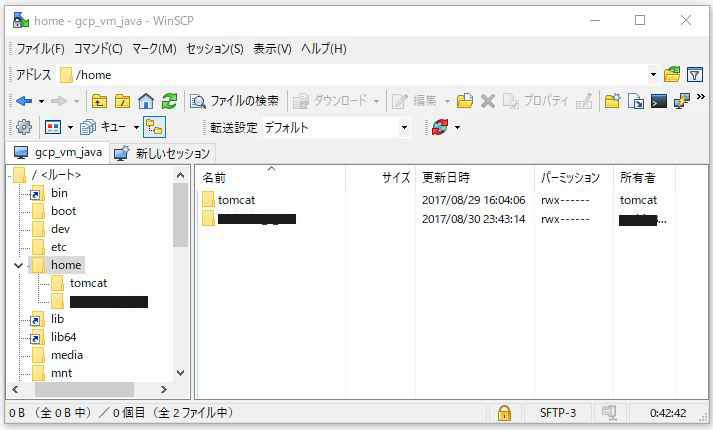The image size is (713, 430).
Task: Click the padlock icon in status bar
Action: pyautogui.click(x=504, y=413)
